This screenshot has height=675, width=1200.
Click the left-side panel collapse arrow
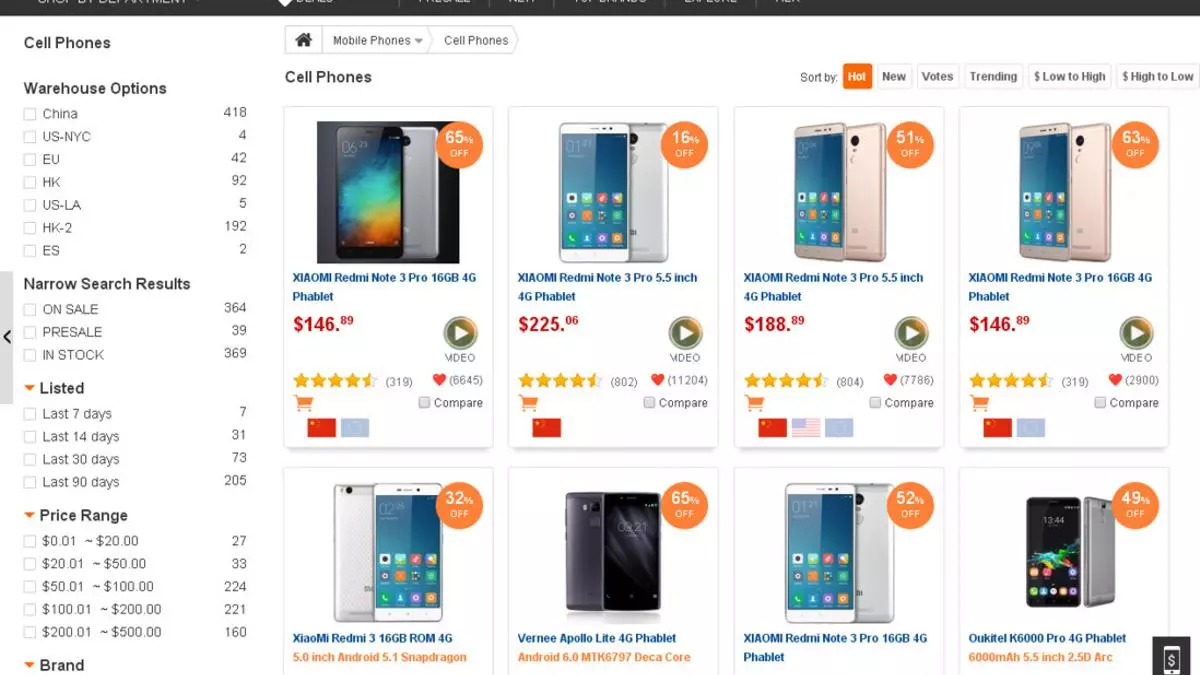click(x=7, y=337)
